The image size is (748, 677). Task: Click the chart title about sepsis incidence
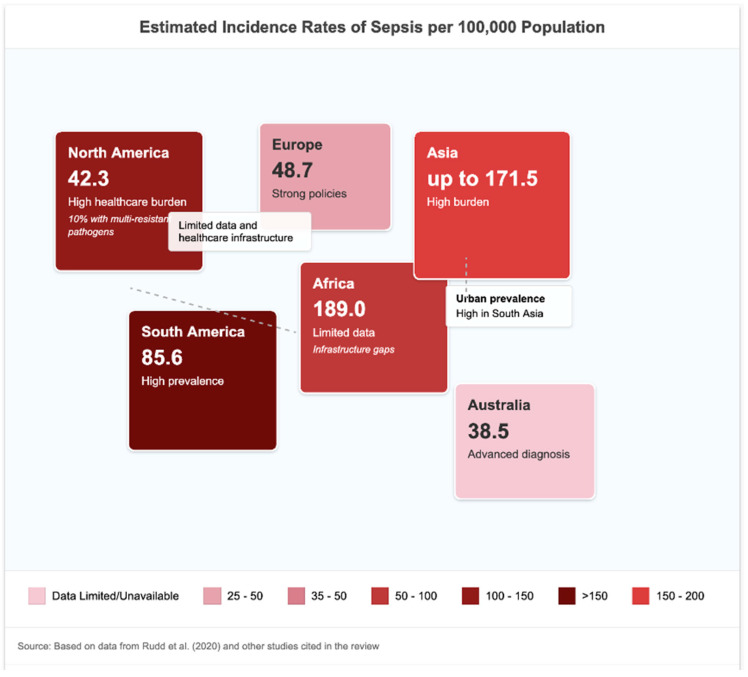coord(372,27)
